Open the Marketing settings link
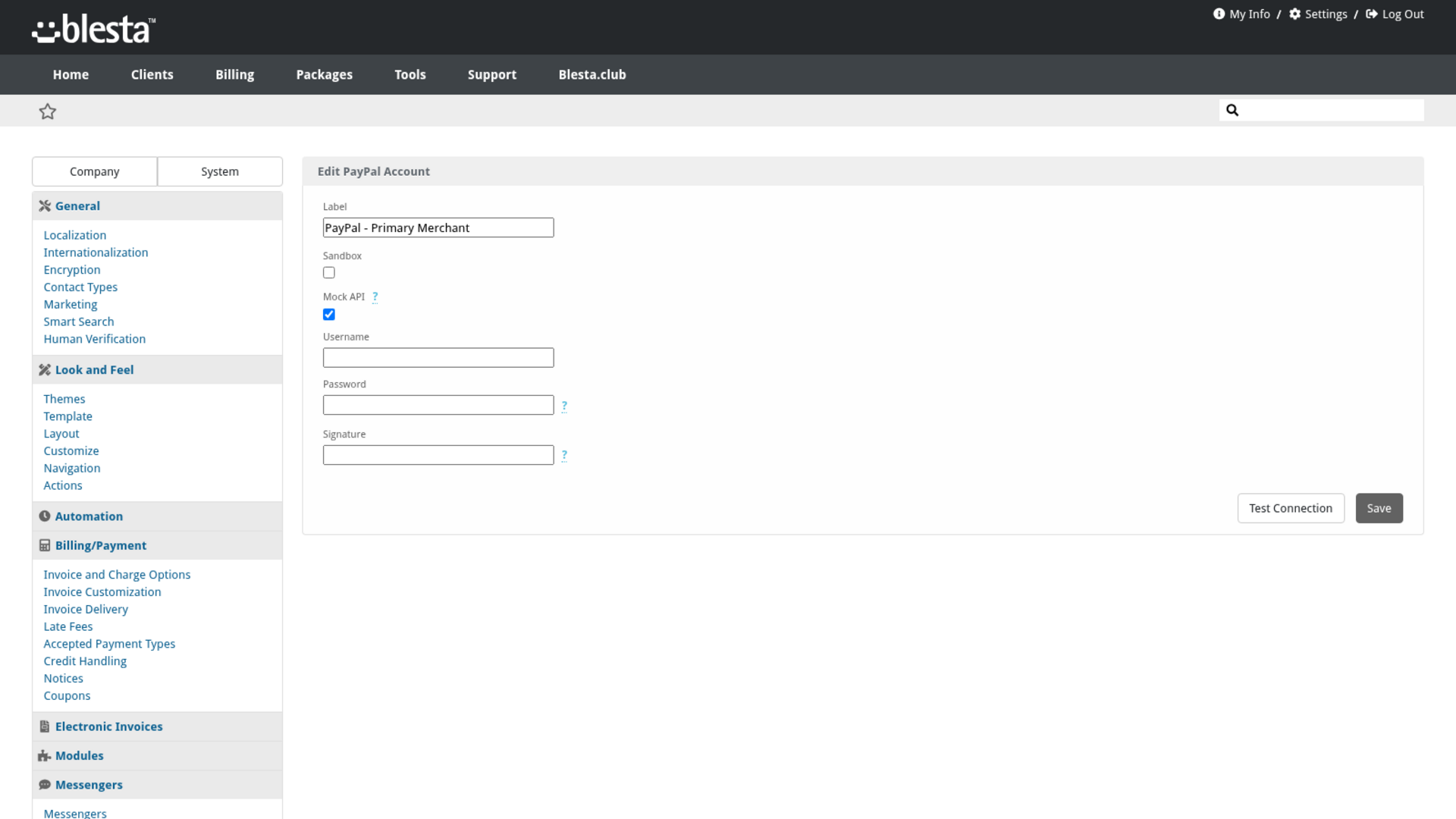Viewport: 1456px width, 819px height. pyautogui.click(x=71, y=304)
